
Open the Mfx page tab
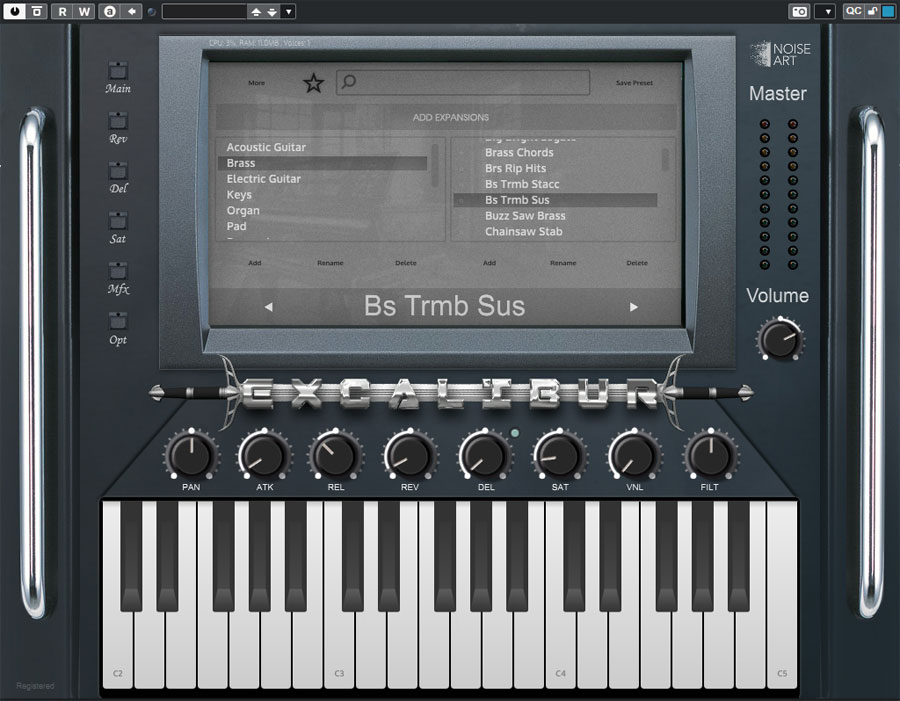(x=118, y=270)
